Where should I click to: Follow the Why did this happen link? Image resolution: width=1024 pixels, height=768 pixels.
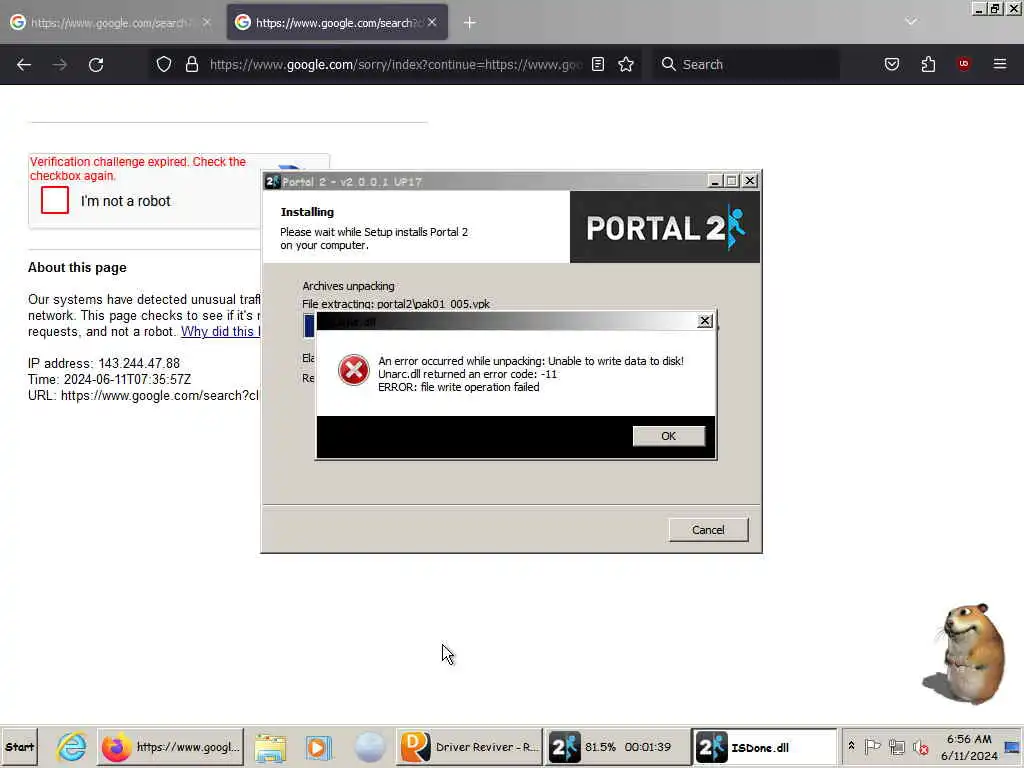point(220,332)
